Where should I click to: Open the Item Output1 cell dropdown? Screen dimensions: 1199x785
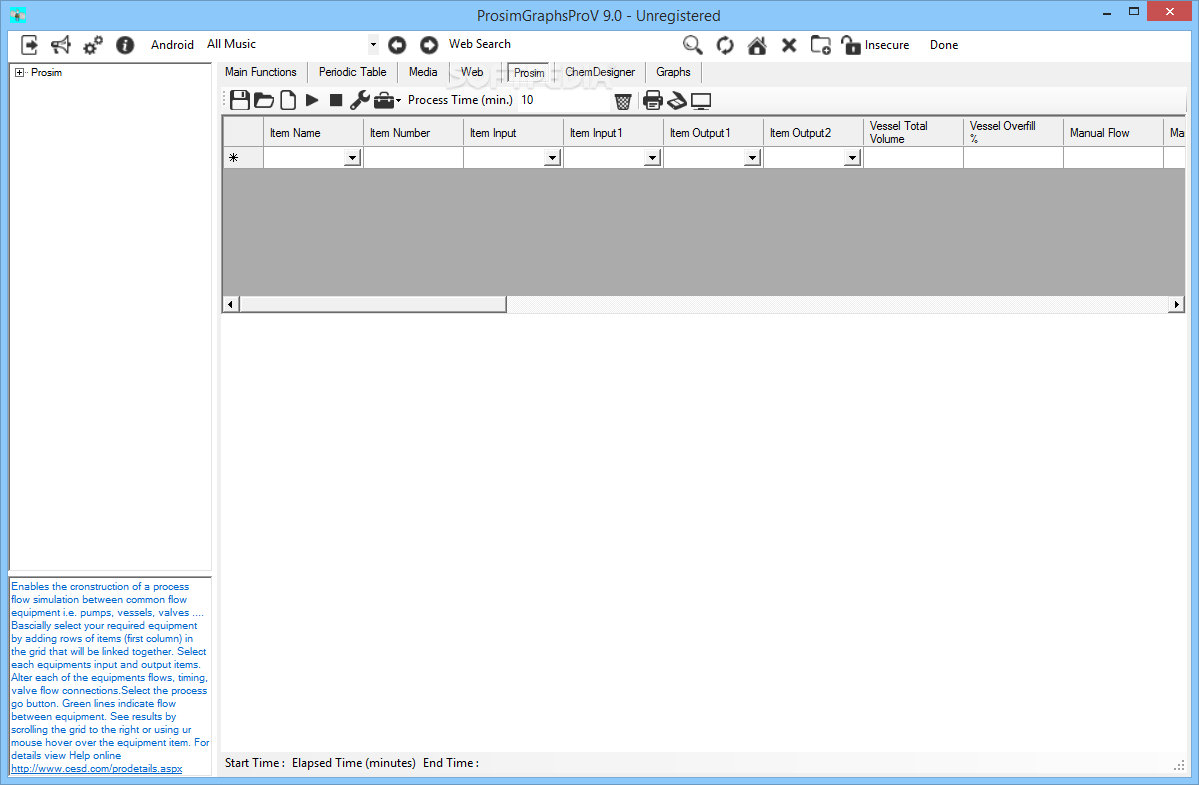click(752, 158)
